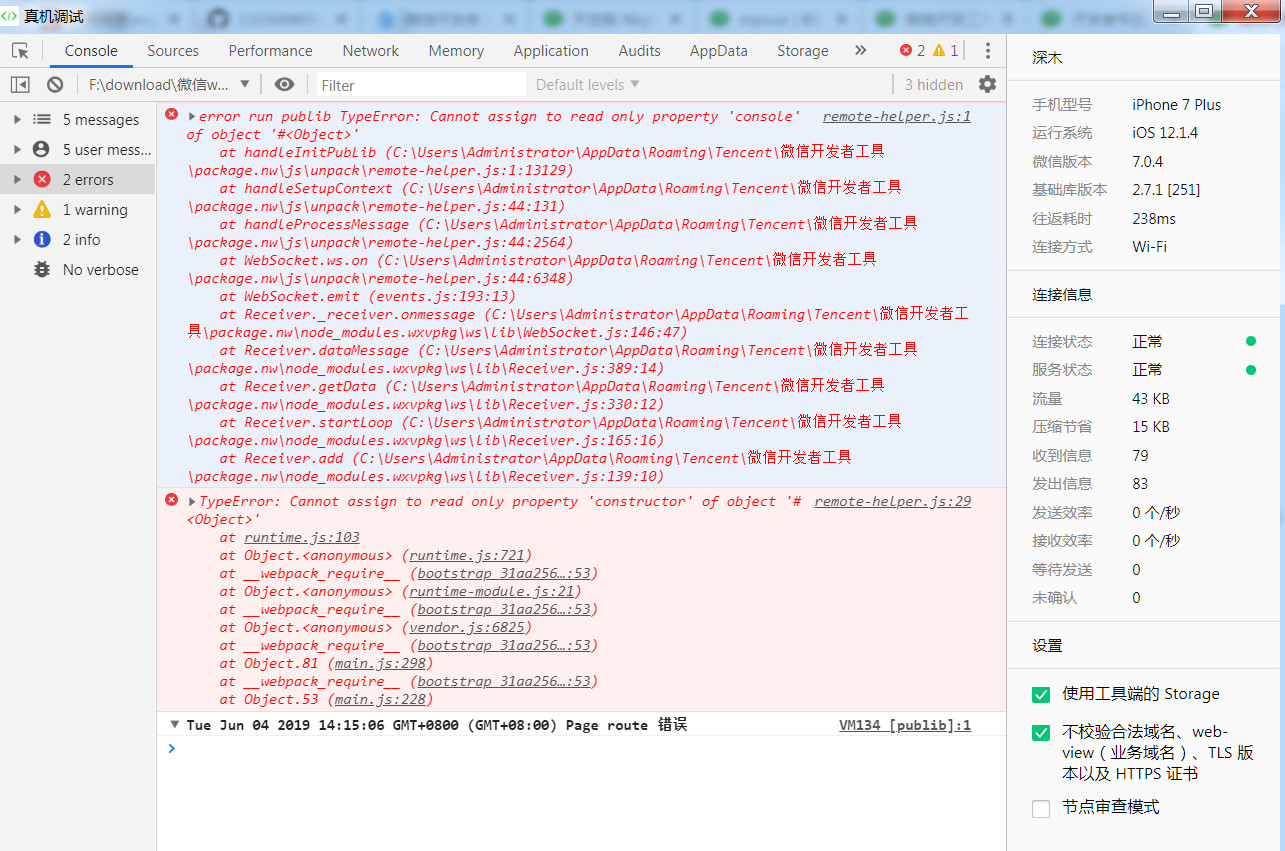This screenshot has width=1285, height=851.
Task: Show more tabs with double chevron
Action: pos(860,51)
